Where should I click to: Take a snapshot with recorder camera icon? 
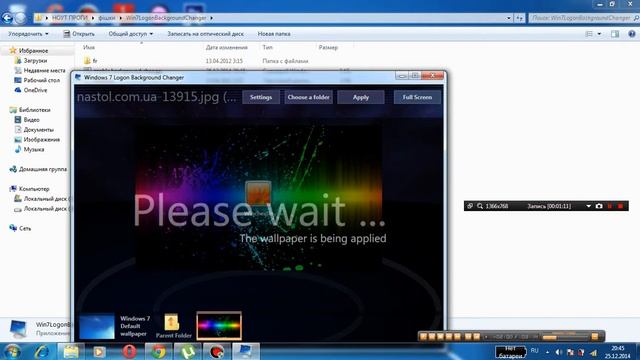click(x=599, y=206)
